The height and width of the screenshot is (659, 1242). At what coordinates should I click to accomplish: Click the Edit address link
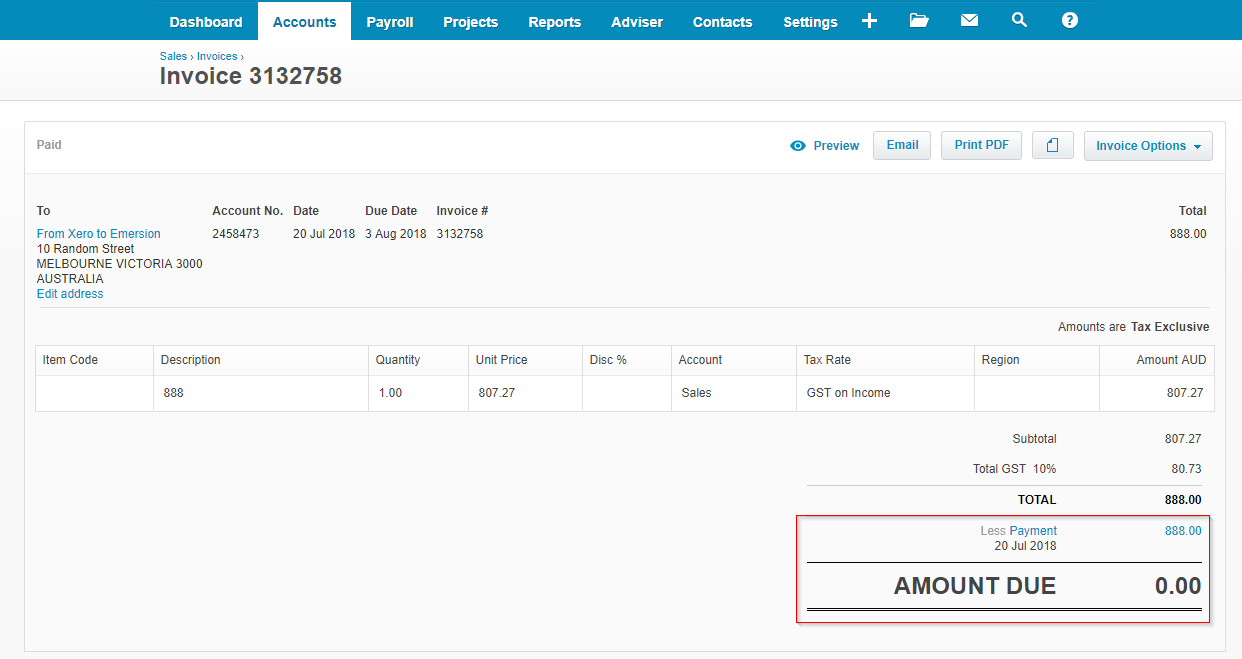click(70, 294)
